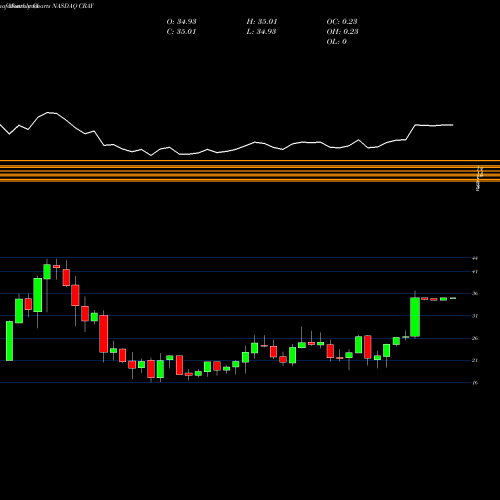Click the price axis label '44'
The height and width of the screenshot is (500, 500).
475,258
